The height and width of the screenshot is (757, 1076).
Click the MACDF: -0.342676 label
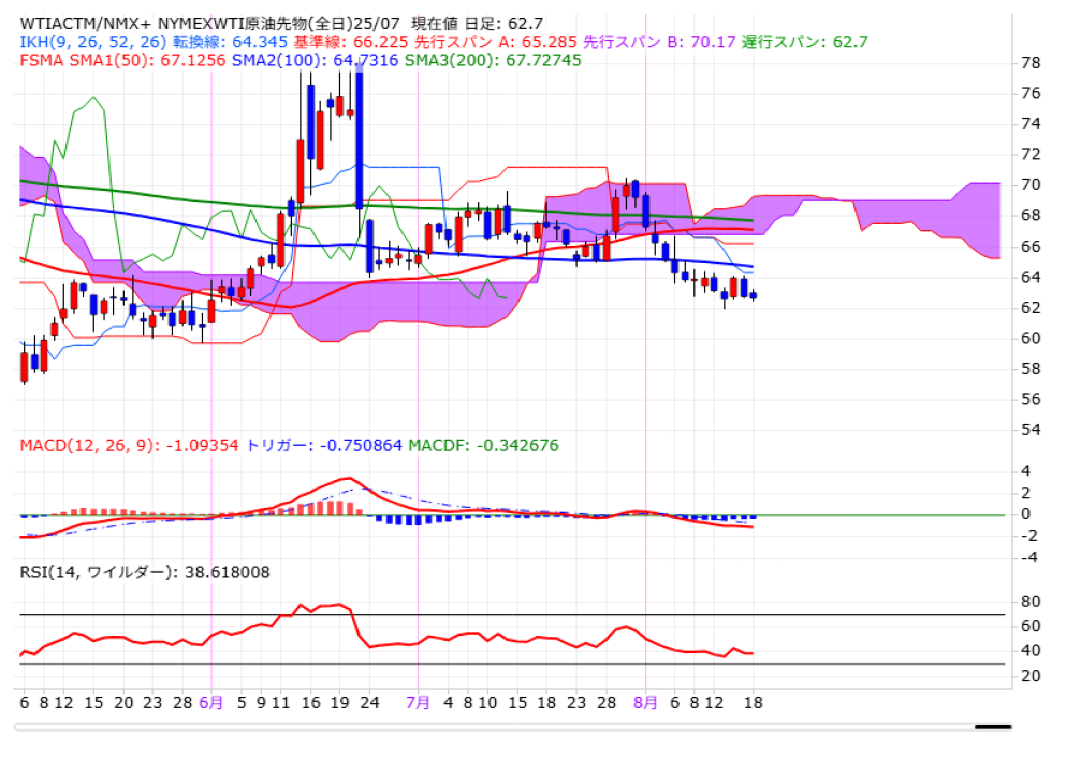(483, 445)
